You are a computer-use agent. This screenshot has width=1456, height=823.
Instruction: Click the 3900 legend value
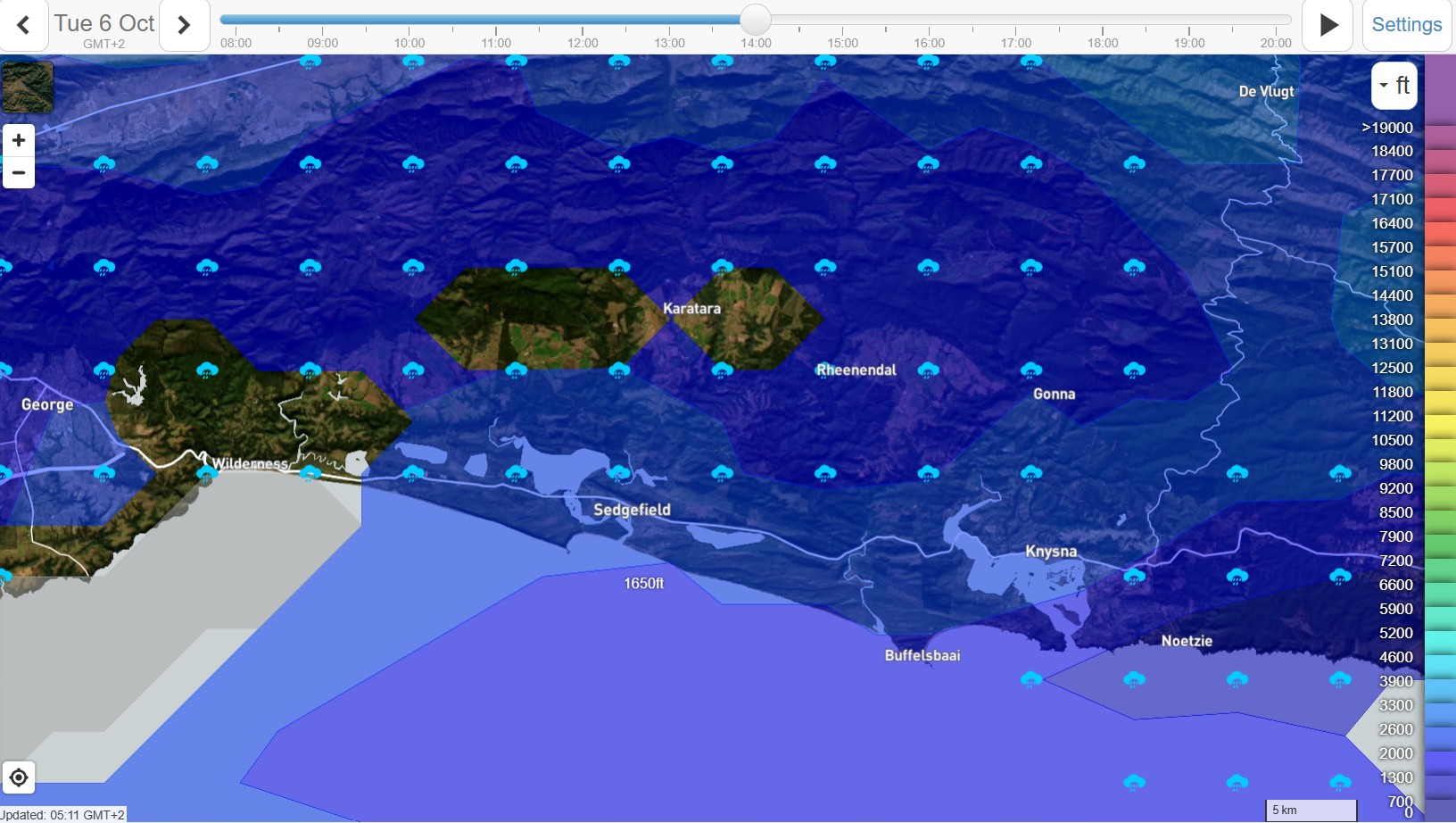(x=1396, y=681)
